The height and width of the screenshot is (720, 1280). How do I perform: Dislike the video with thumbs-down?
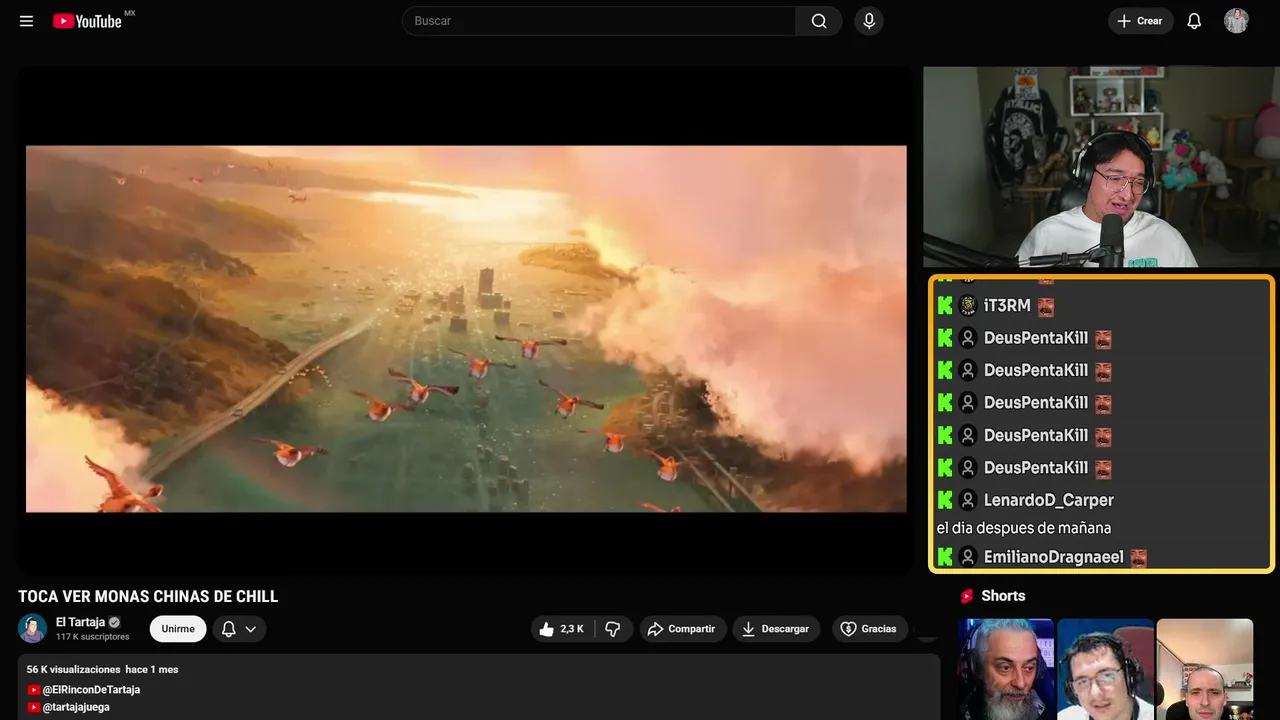[613, 629]
